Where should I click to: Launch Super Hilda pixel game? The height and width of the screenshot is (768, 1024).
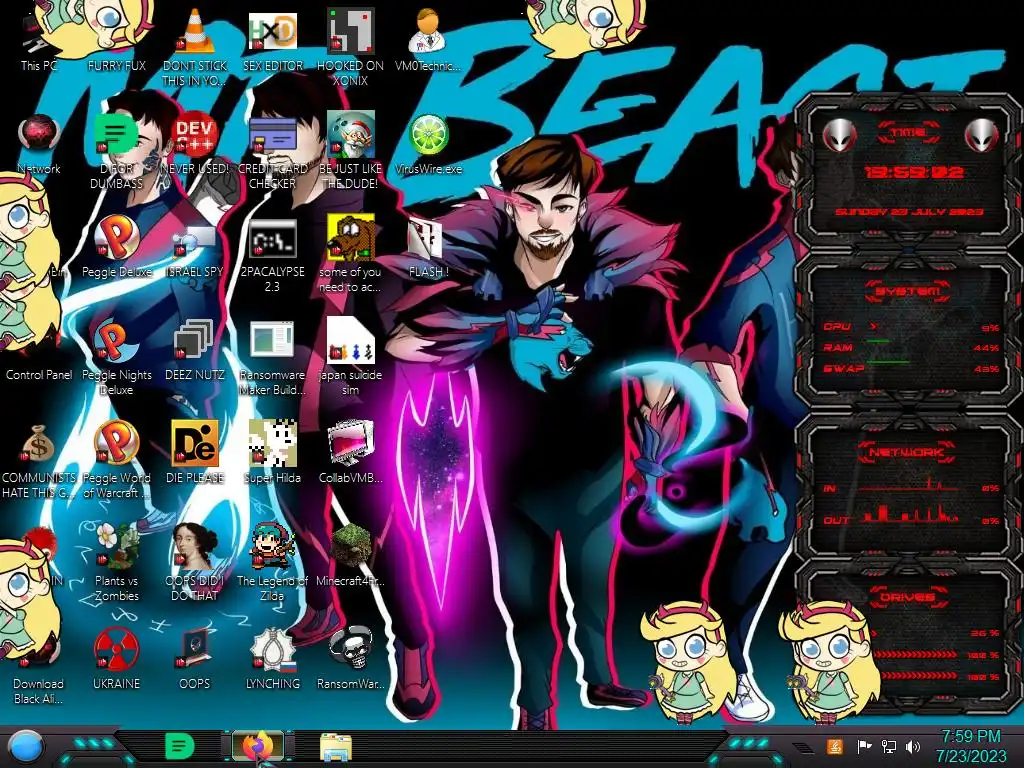272,443
